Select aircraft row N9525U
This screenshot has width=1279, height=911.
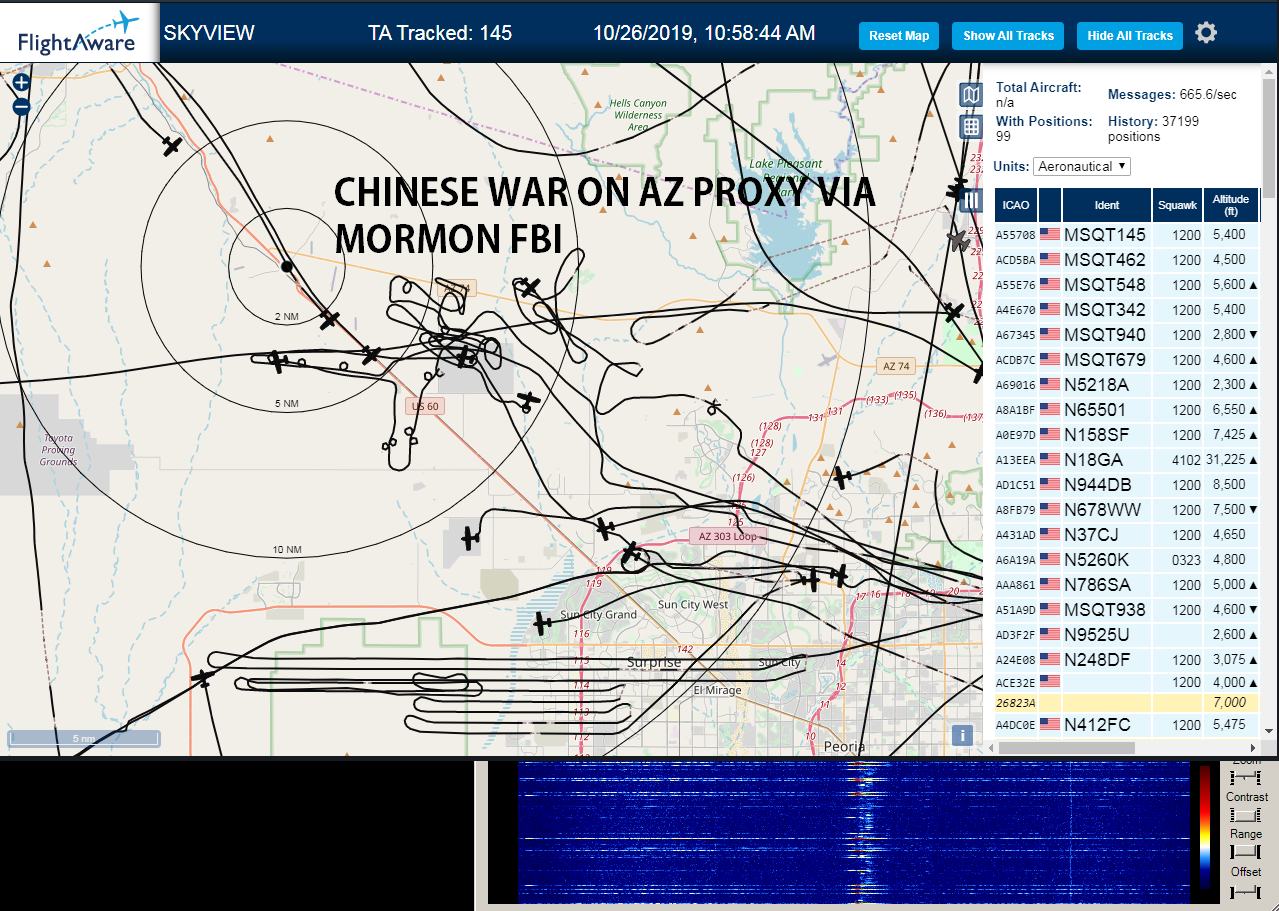[x=1126, y=635]
